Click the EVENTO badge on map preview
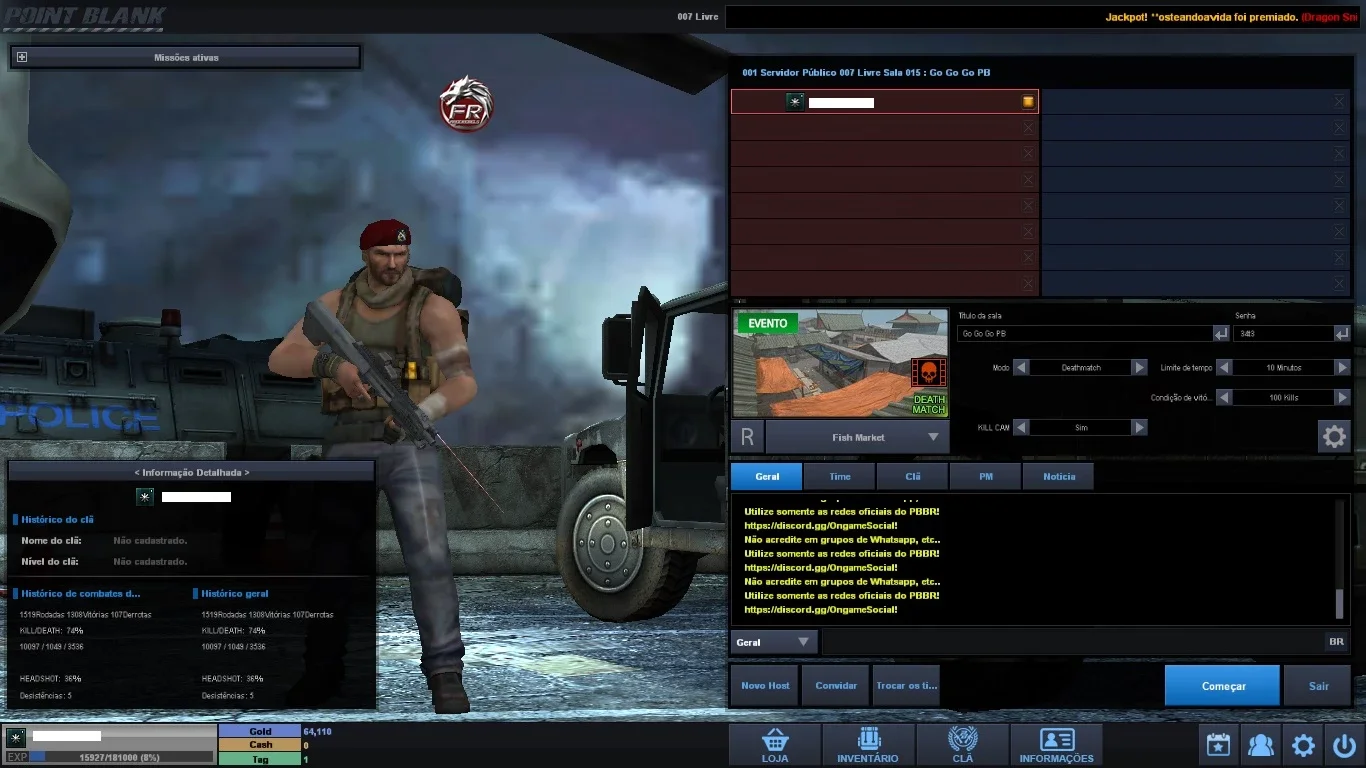 tap(767, 324)
